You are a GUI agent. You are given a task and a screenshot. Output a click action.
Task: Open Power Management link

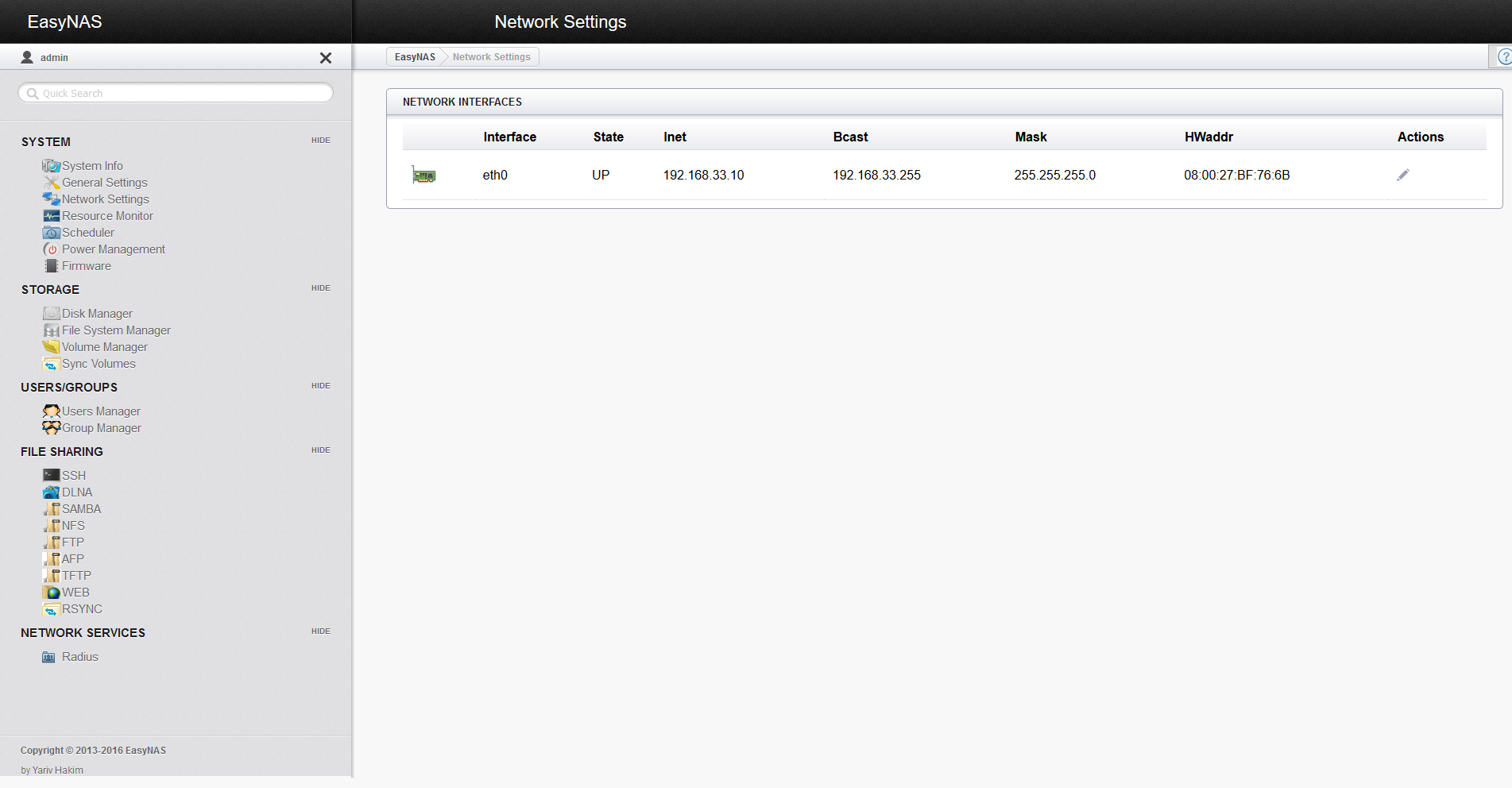click(114, 249)
